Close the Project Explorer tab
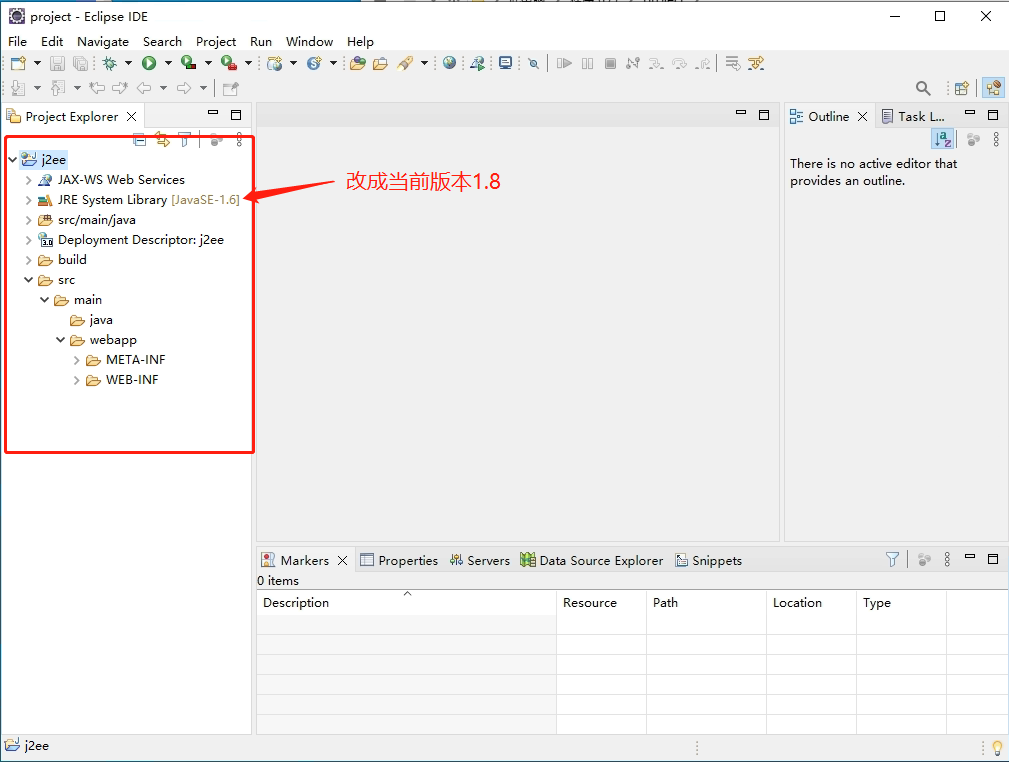 coord(131,116)
